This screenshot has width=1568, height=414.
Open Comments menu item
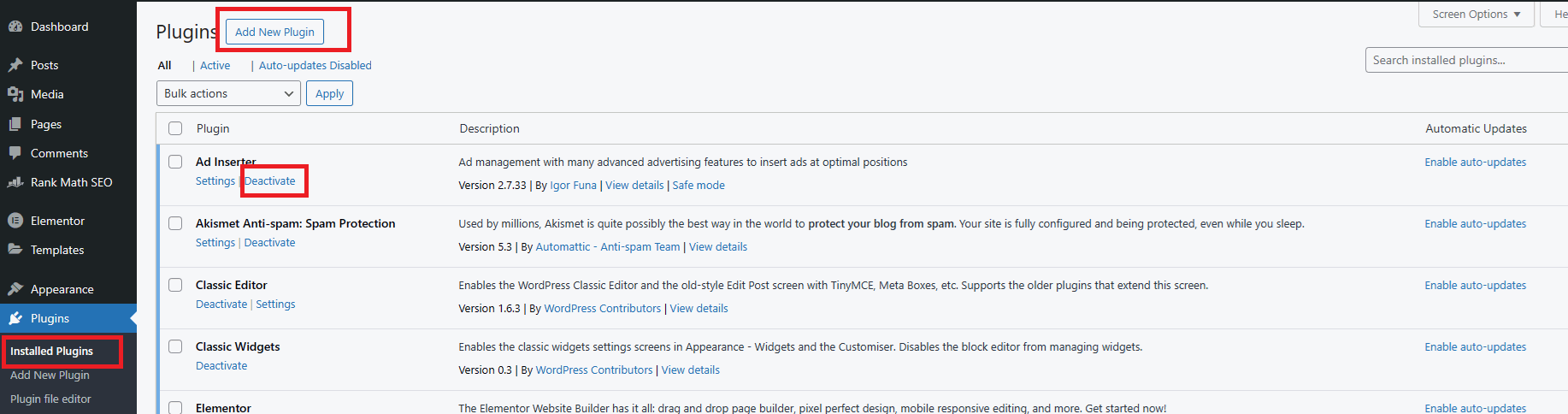[59, 153]
